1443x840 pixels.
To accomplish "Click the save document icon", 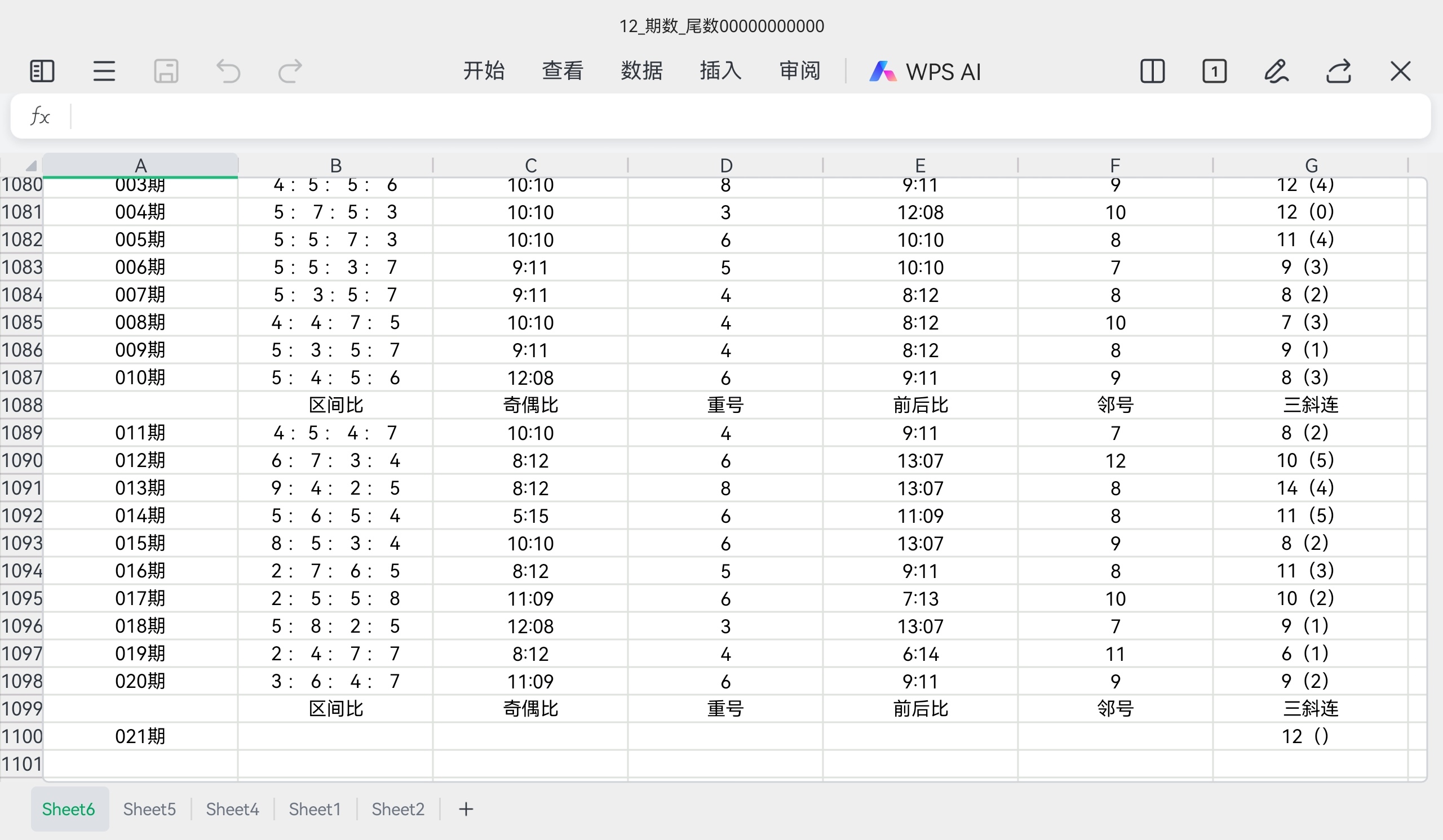I will click(x=166, y=72).
